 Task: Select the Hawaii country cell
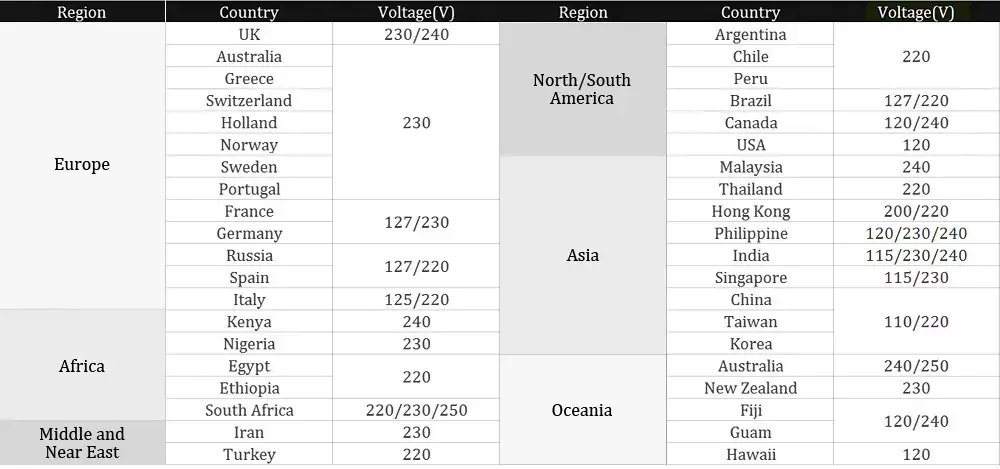(750, 454)
